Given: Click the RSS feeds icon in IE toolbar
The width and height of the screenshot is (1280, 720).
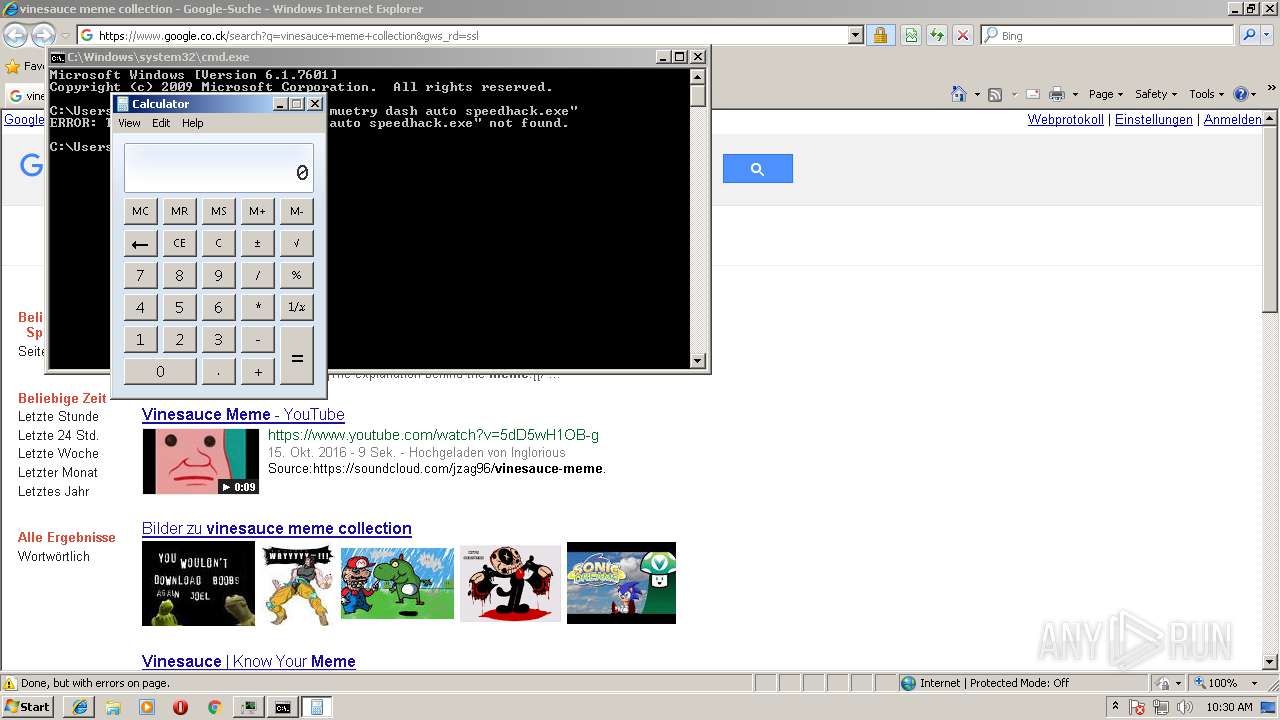Looking at the screenshot, I should tap(995, 94).
